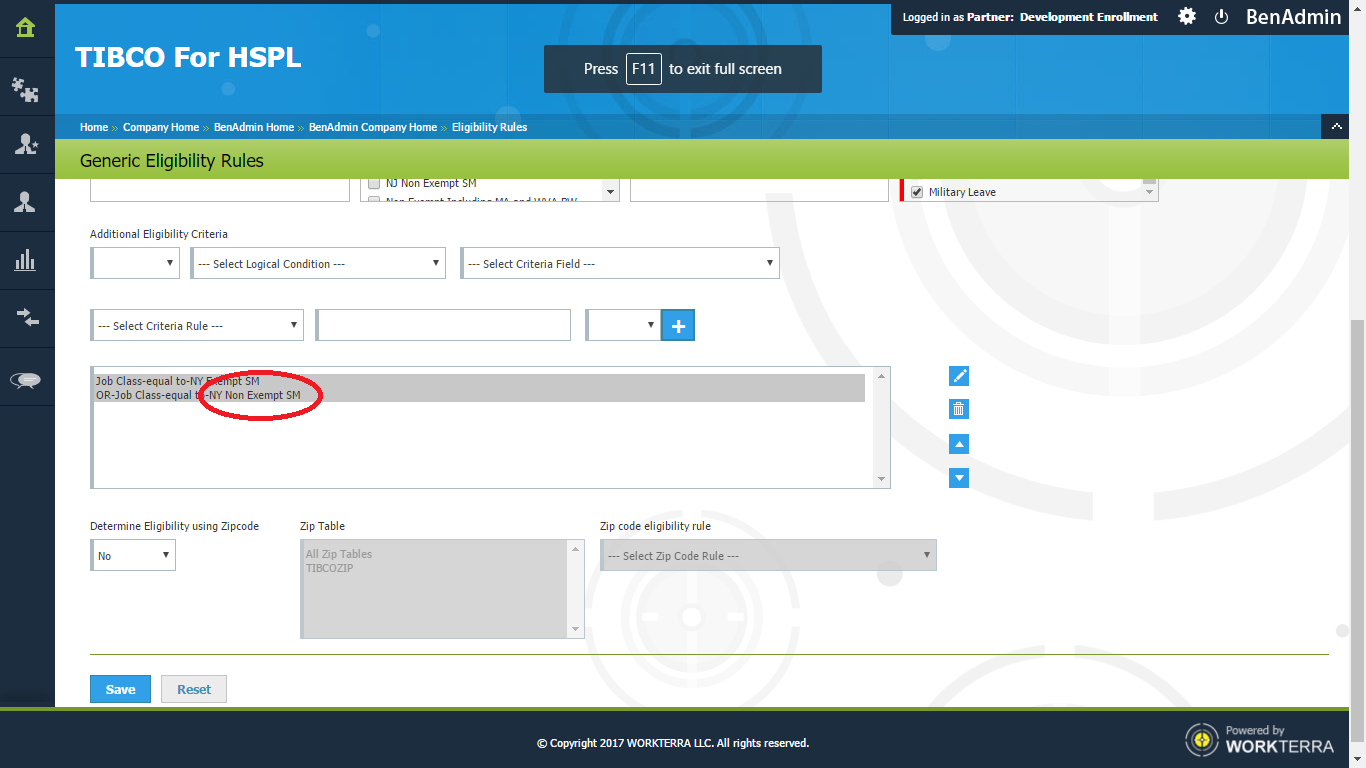Click the Zip Table list scrollbar down arrow

[576, 629]
